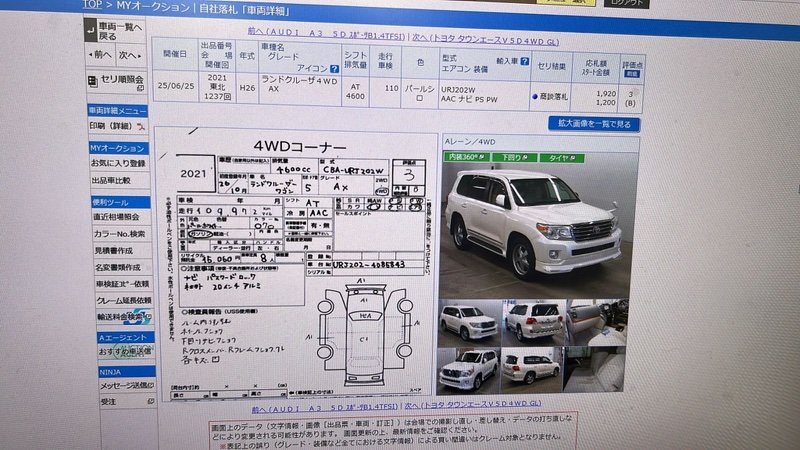Viewport: 800px width, 450px height.
Task: Click the back-arrow icon beside 車両一覧へ戻る
Action: (90, 32)
